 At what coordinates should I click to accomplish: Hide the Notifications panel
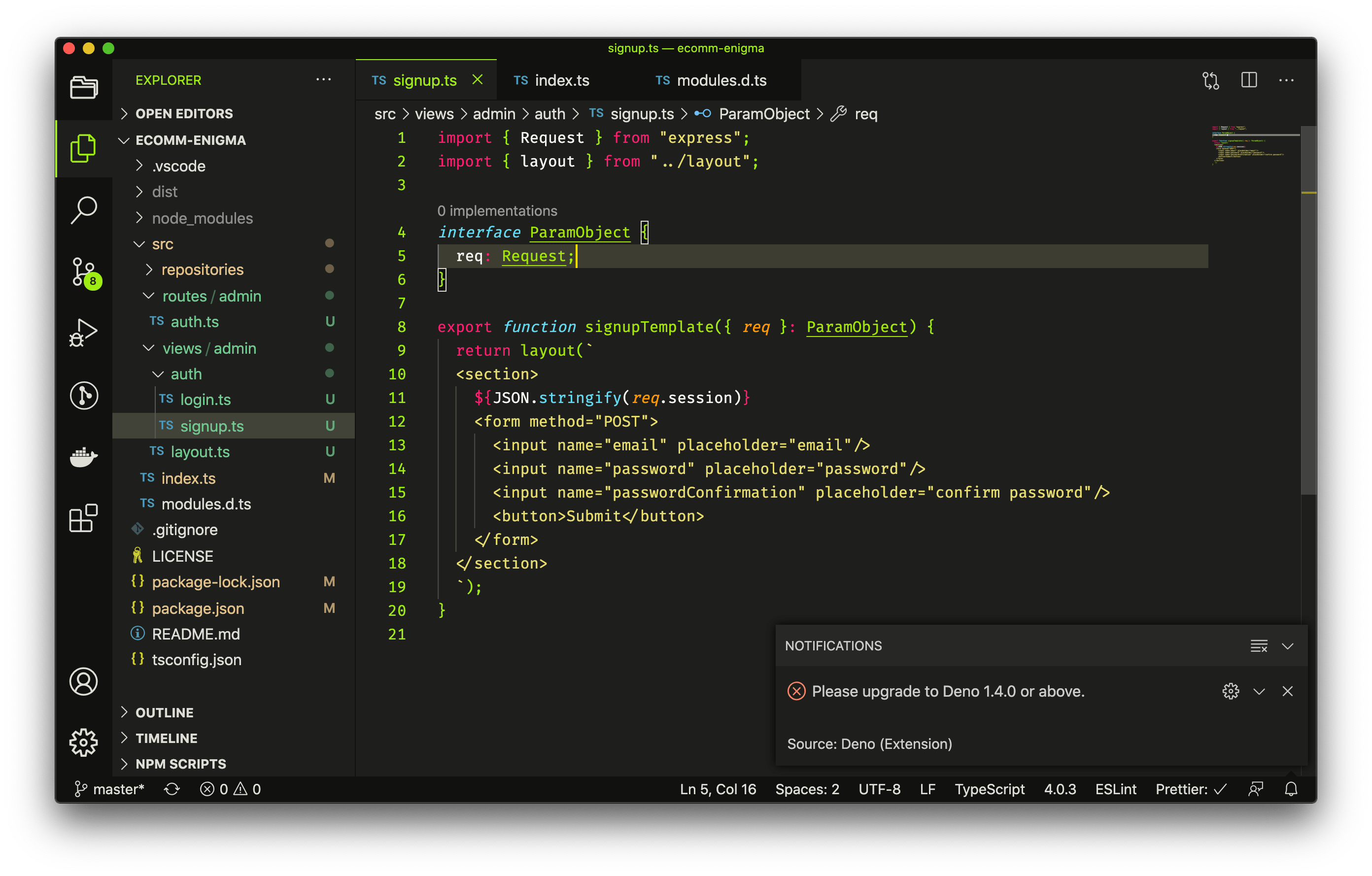click(1288, 645)
